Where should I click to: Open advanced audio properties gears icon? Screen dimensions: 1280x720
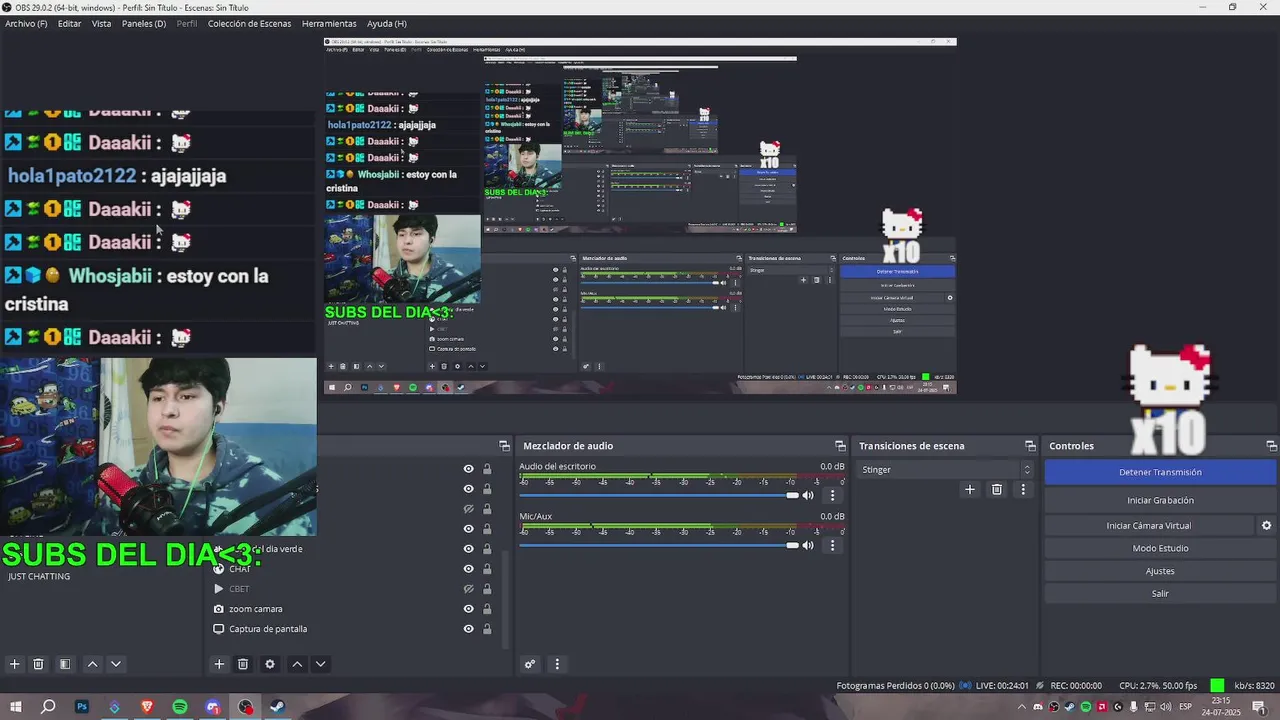click(530, 664)
